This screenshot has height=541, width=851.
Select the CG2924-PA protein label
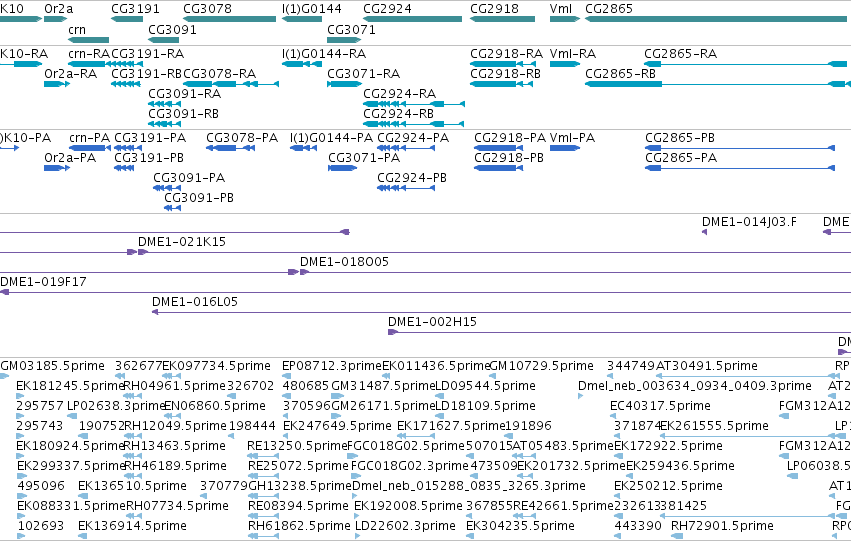(413, 138)
